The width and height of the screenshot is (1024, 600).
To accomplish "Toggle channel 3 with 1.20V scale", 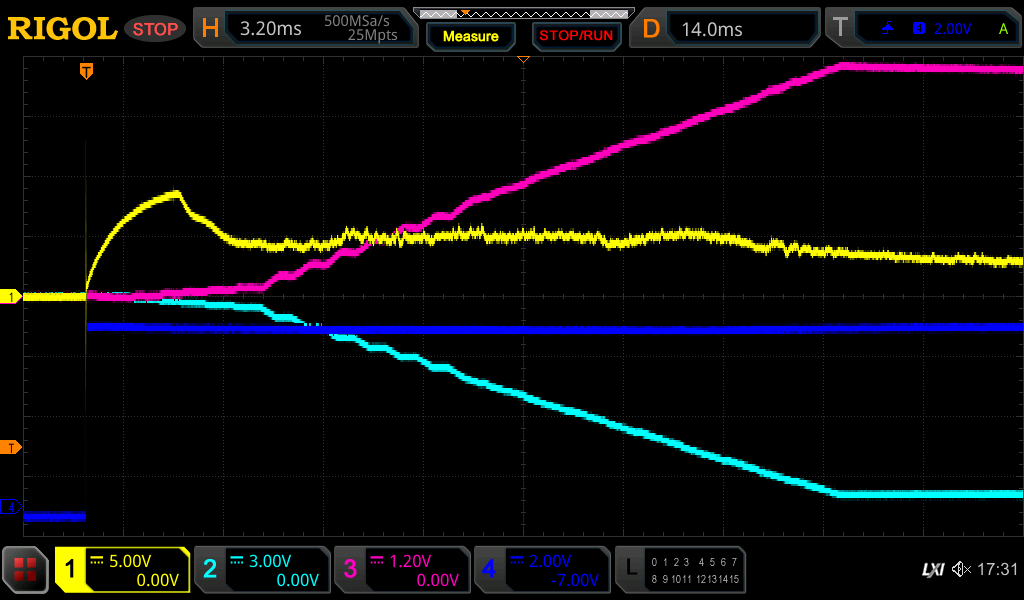I will [402, 569].
